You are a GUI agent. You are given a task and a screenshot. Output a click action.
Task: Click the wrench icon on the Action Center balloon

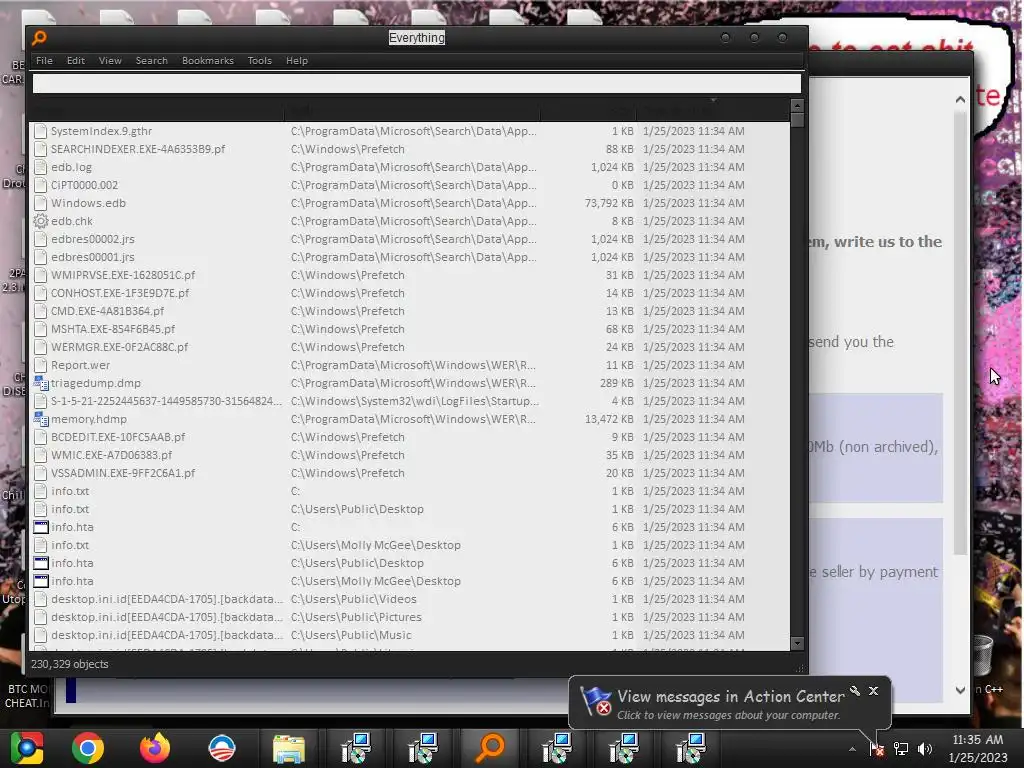coord(854,691)
